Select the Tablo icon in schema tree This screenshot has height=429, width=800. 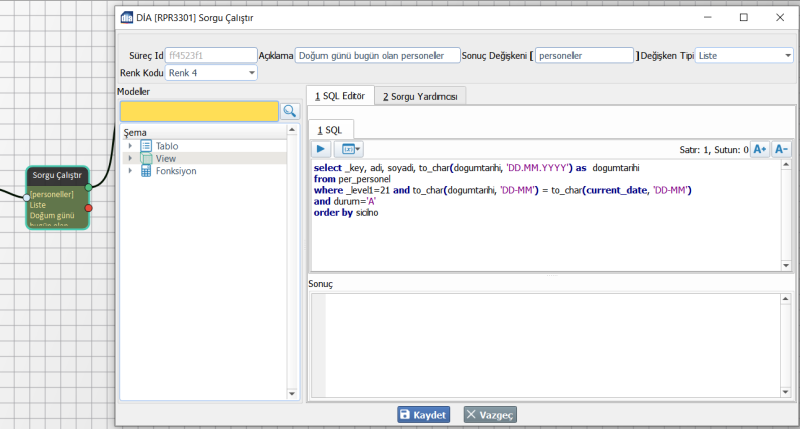tap(146, 146)
